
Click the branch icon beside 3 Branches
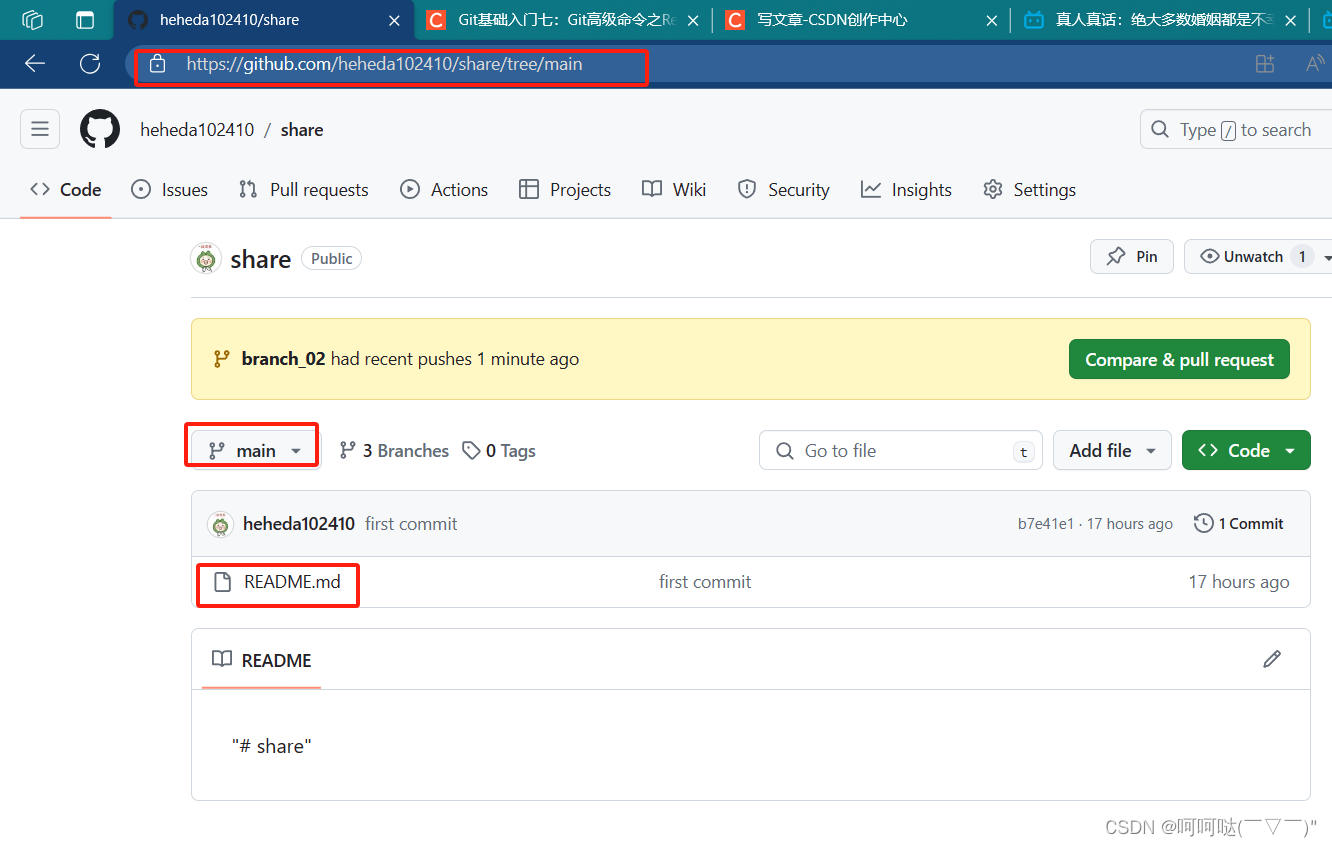click(x=348, y=451)
